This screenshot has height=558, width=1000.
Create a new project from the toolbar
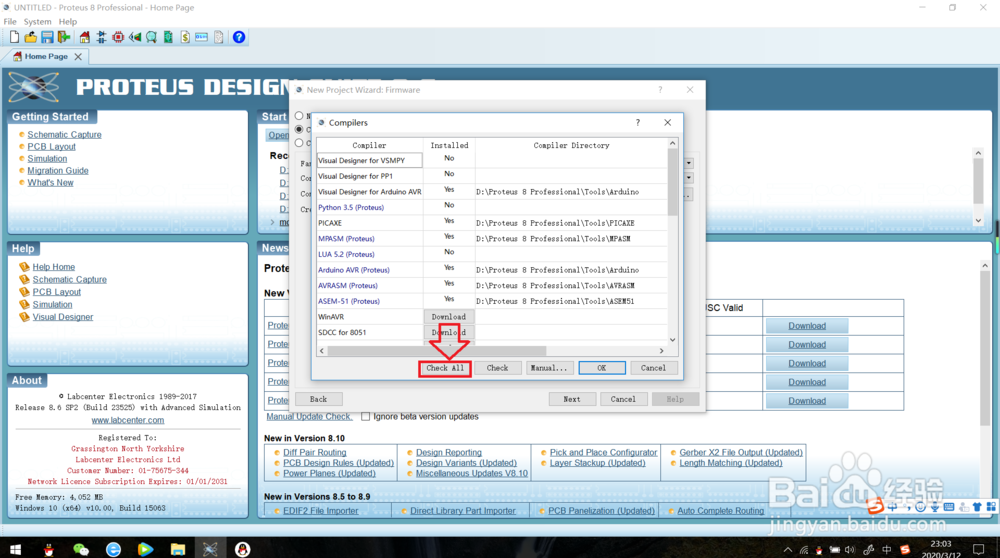(x=14, y=37)
